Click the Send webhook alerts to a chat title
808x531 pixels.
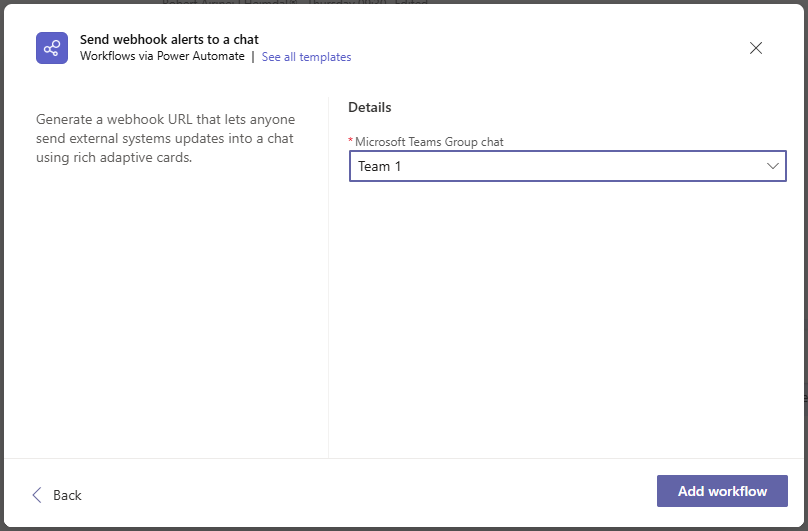(169, 39)
